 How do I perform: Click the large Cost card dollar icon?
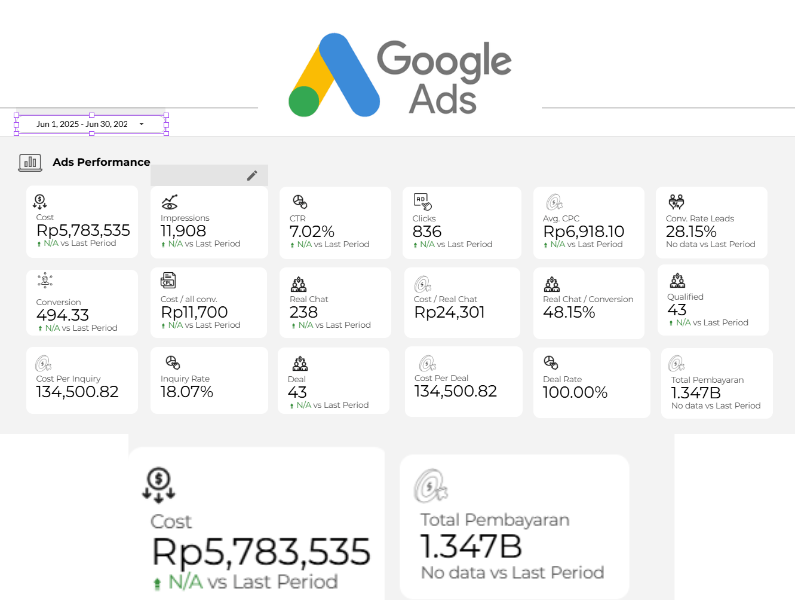tap(159, 485)
